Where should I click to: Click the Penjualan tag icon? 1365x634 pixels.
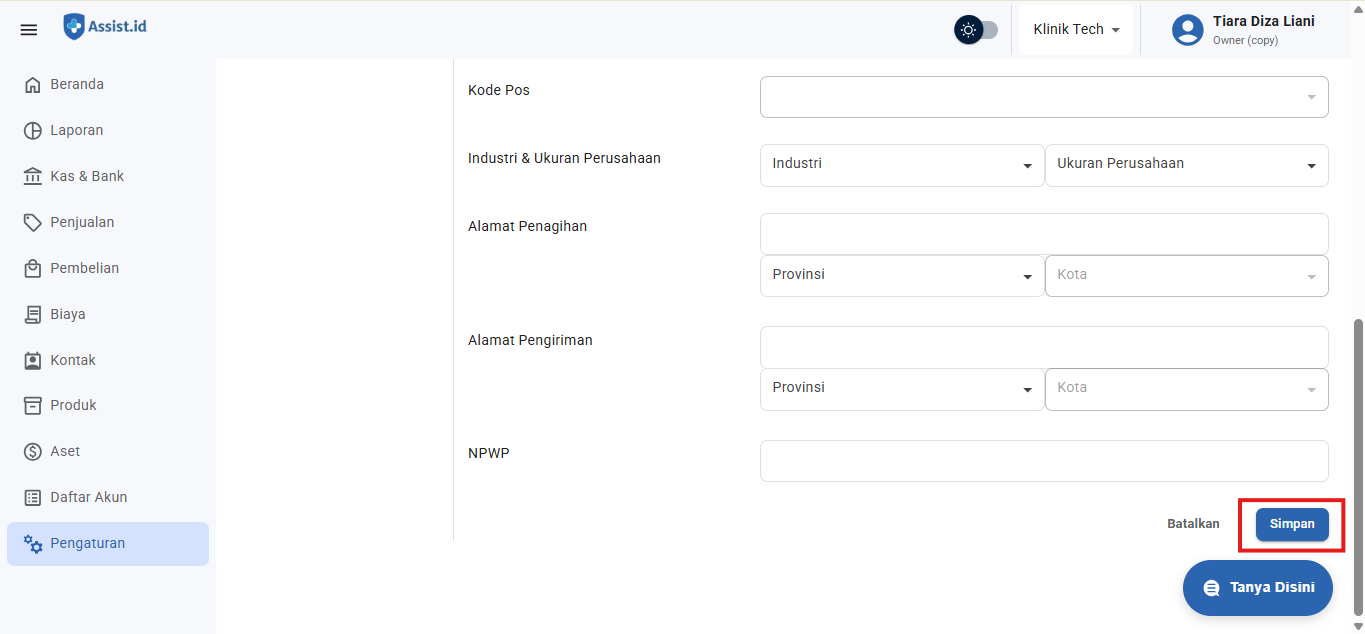[x=33, y=222]
